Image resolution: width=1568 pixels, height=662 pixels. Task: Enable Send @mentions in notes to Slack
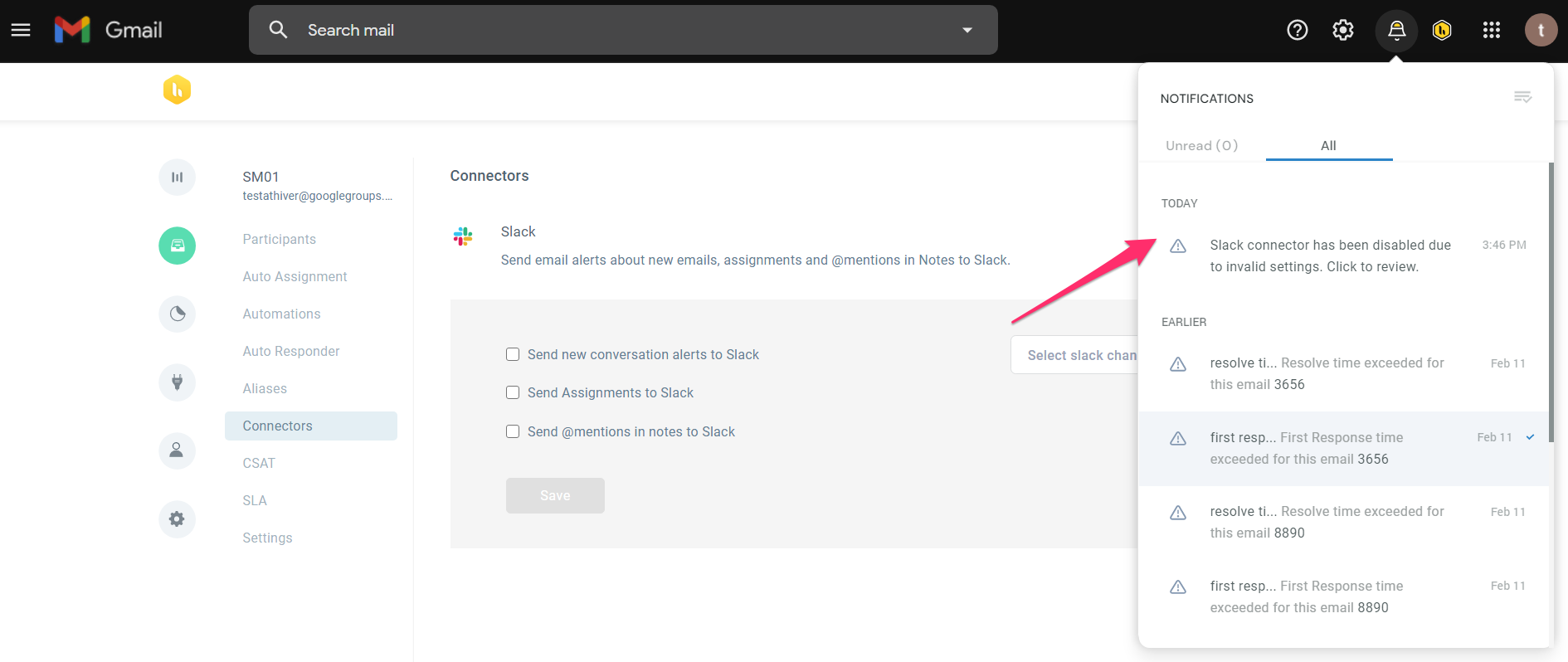513,431
